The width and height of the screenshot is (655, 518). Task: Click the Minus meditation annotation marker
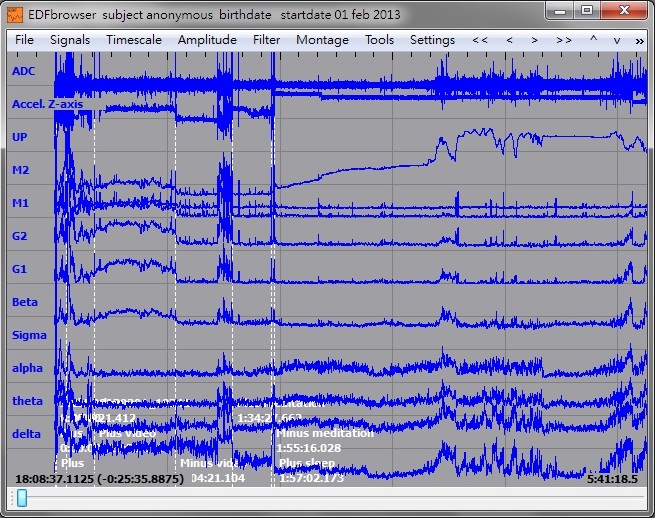[325, 433]
